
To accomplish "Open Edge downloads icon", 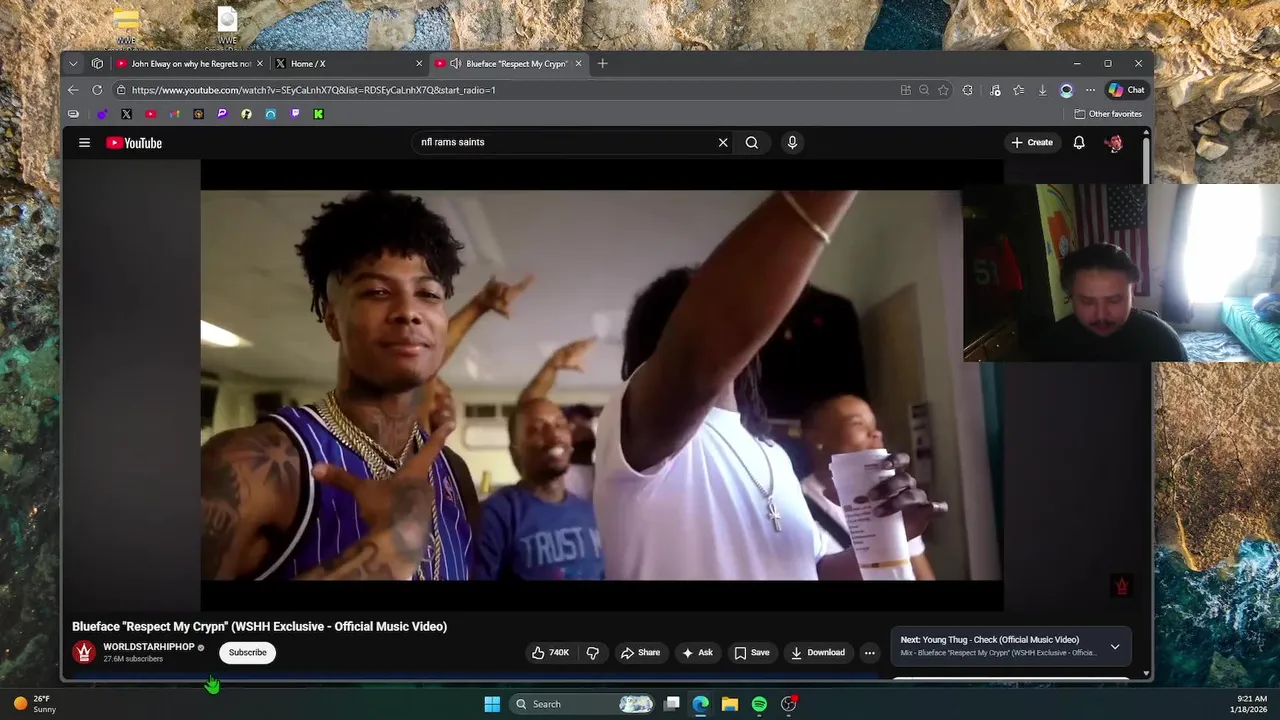I will tap(1042, 90).
